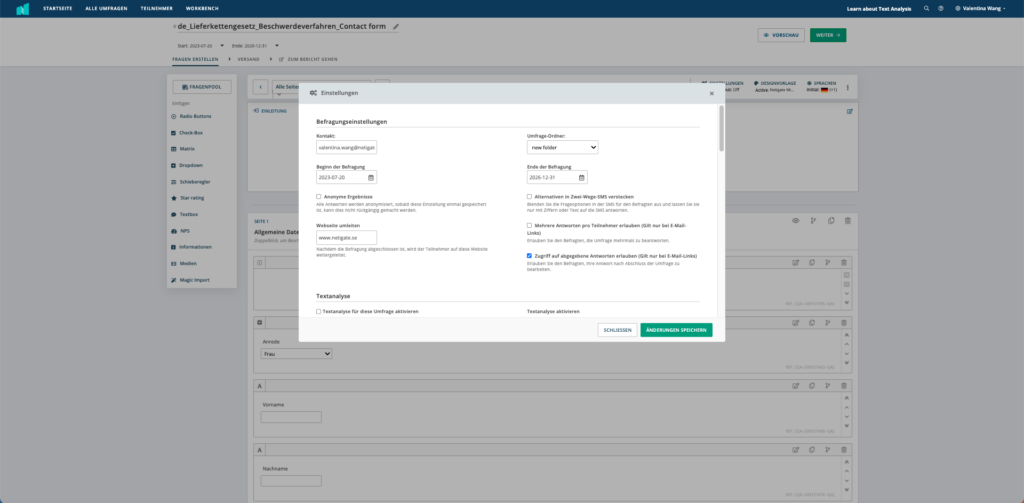1024x503 pixels.
Task: Edit the Nachname question via edit icon
Action: (795, 449)
